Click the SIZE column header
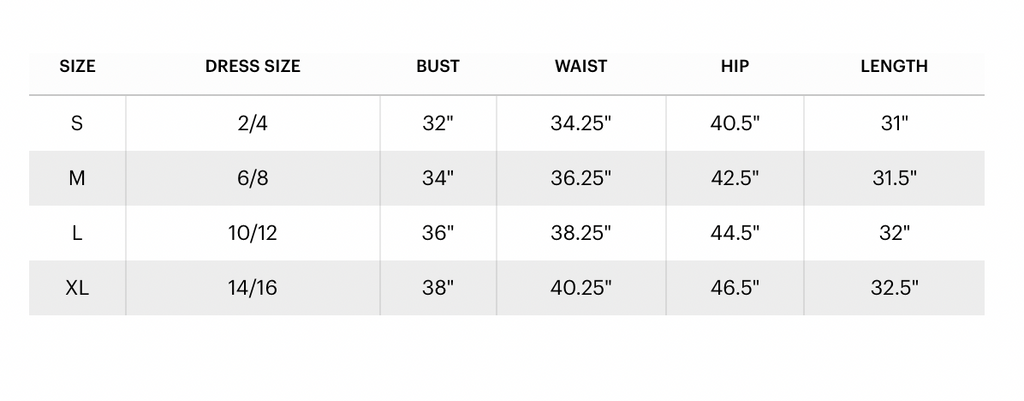The height and width of the screenshot is (401, 1024). pos(77,67)
